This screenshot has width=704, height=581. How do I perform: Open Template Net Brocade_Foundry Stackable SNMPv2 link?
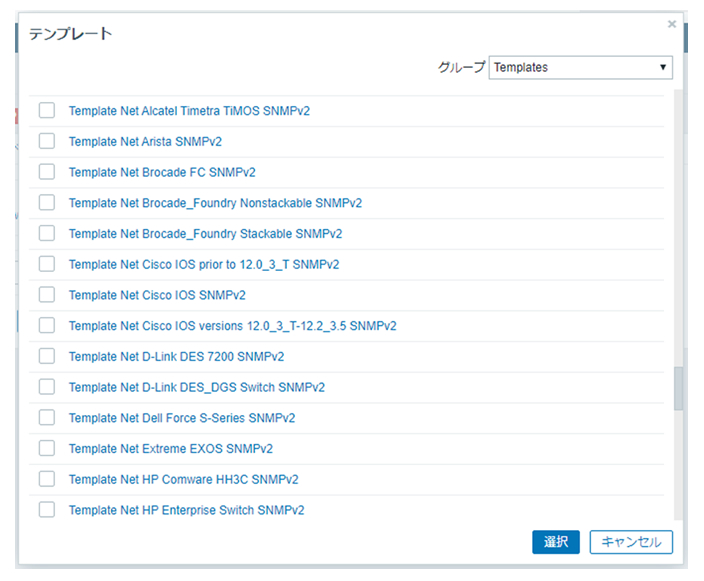pyautogui.click(x=205, y=234)
